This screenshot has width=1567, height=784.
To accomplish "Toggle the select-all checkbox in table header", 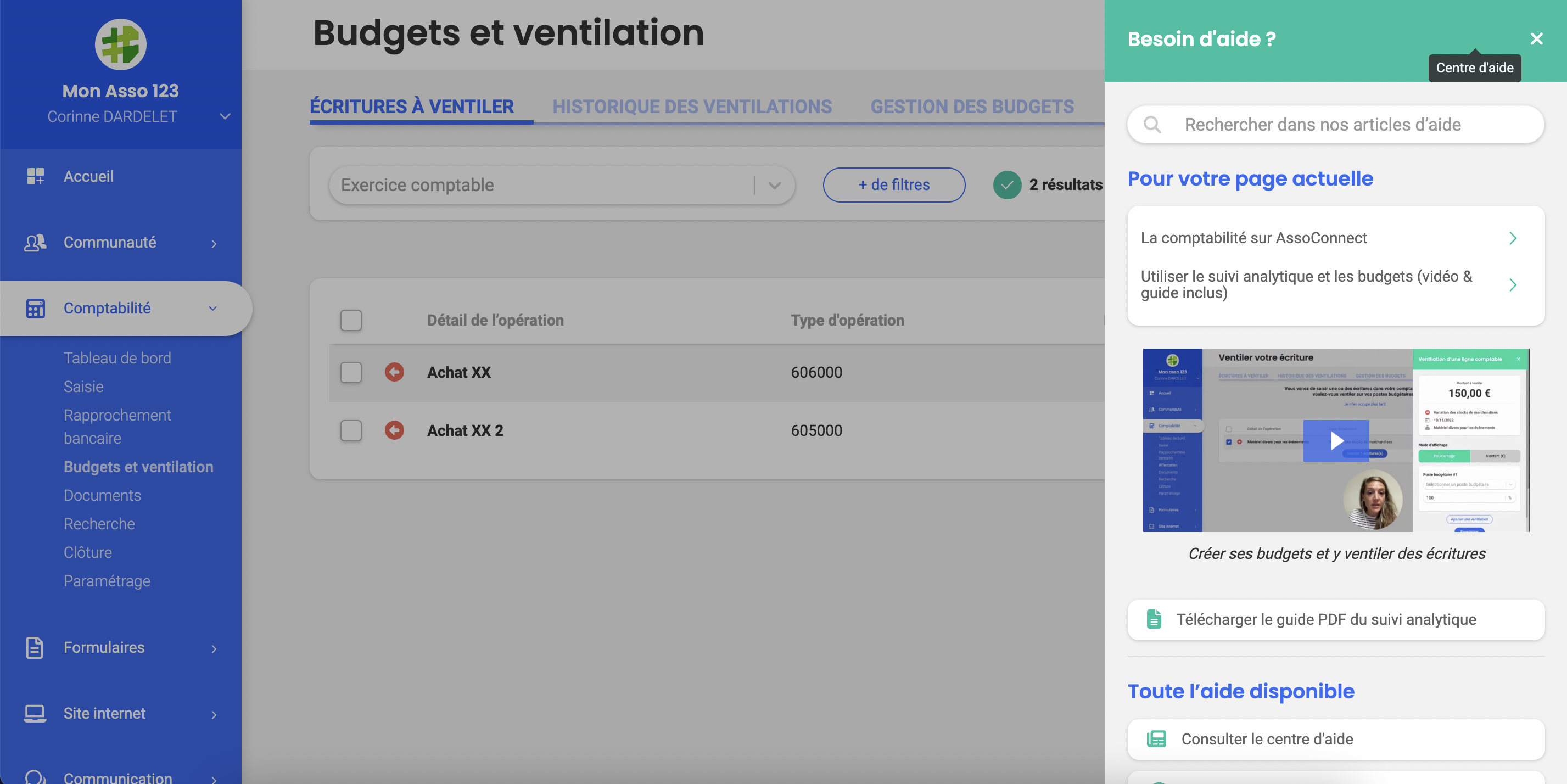I will (x=351, y=321).
